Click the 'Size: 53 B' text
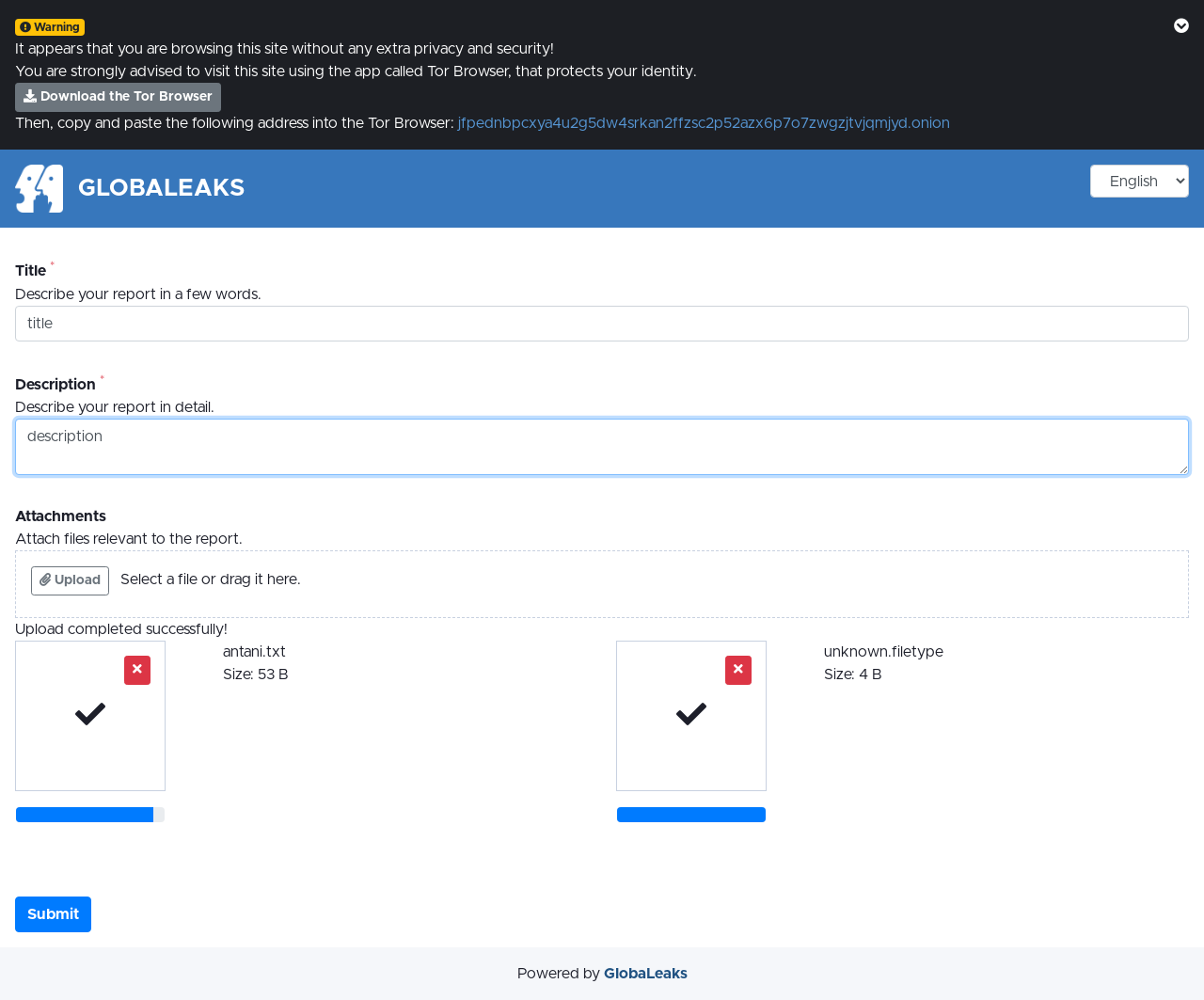The height and width of the screenshot is (1000, 1204). click(x=256, y=675)
